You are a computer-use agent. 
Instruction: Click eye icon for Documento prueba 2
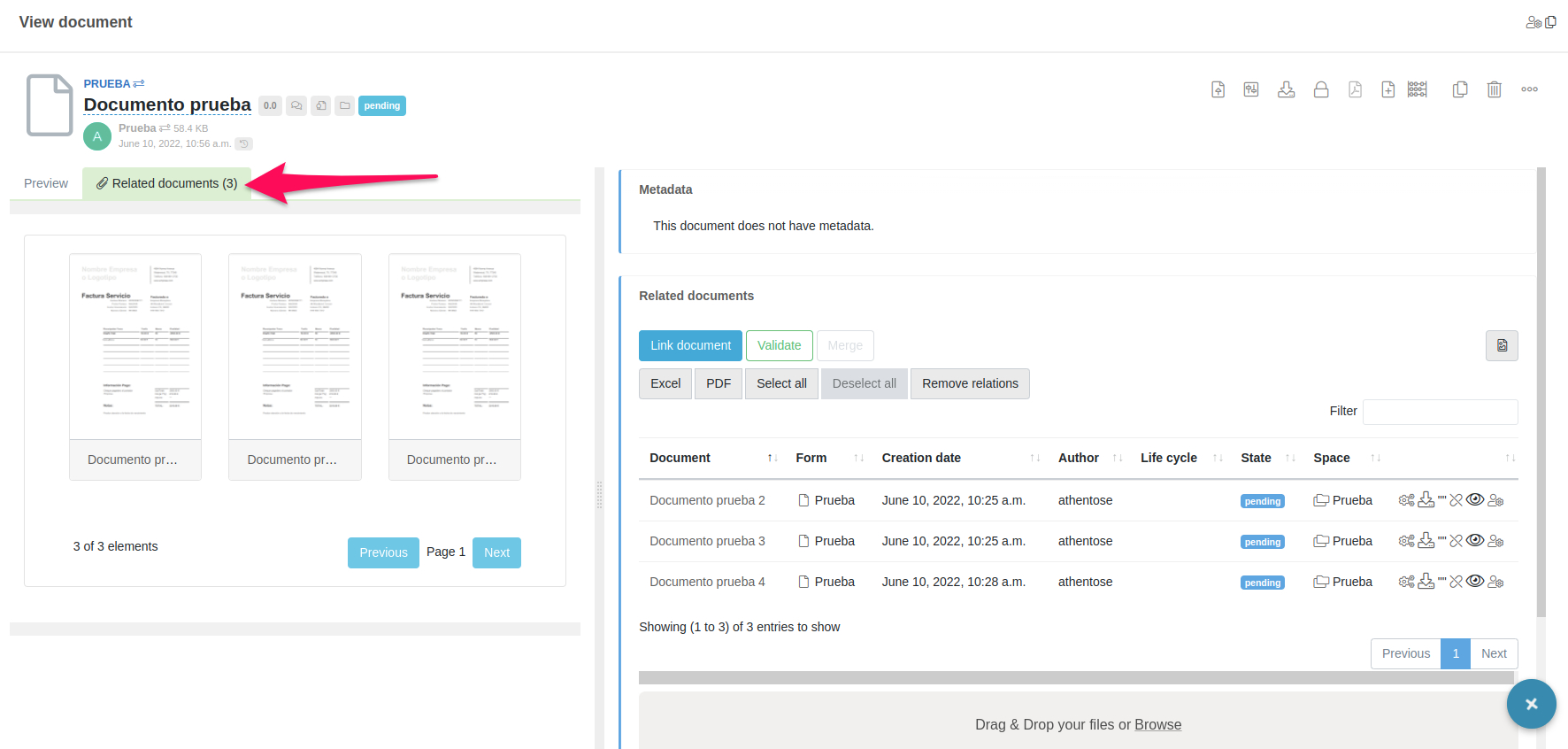click(x=1475, y=500)
